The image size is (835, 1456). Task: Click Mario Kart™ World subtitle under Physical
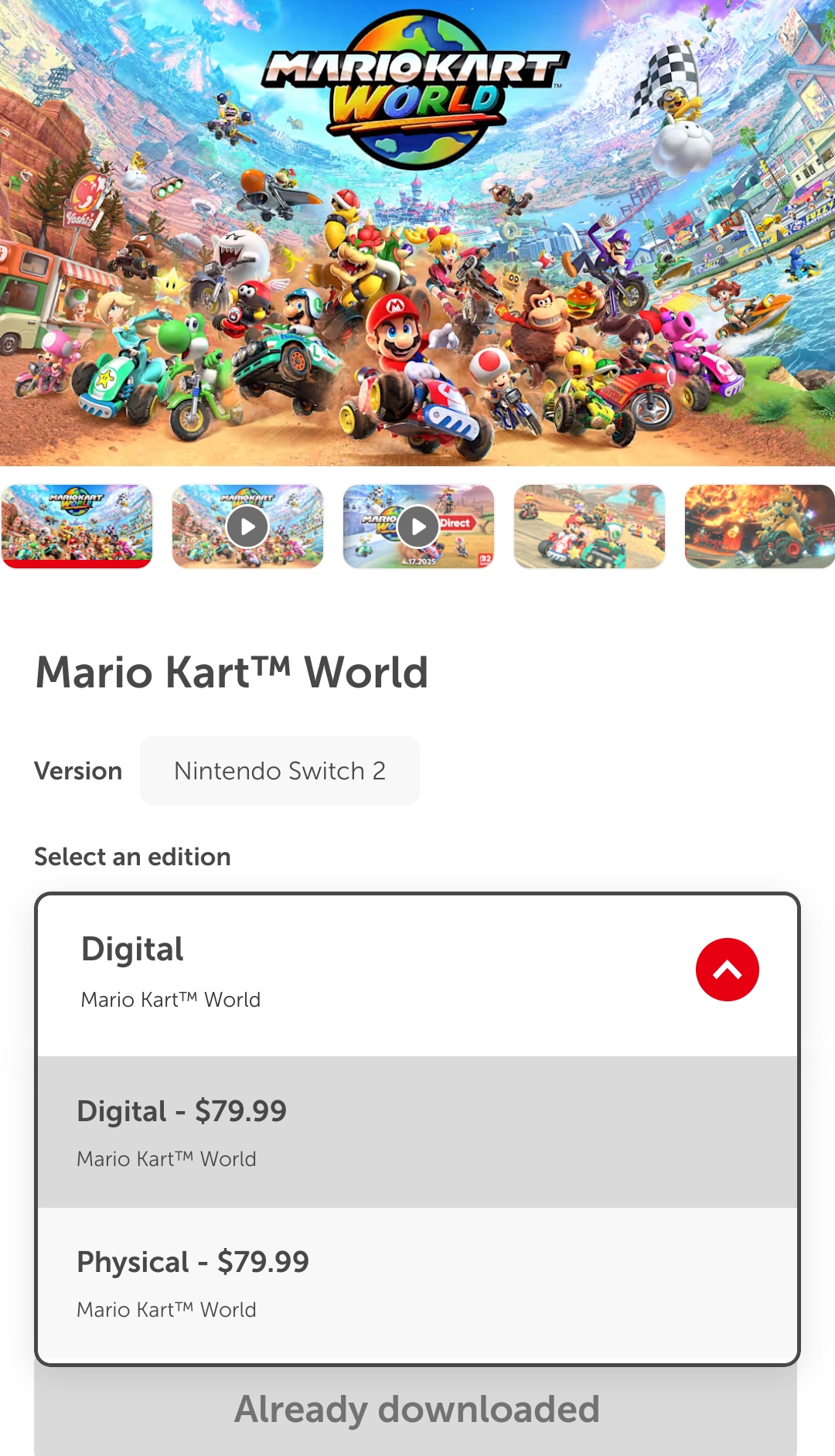pos(166,1310)
